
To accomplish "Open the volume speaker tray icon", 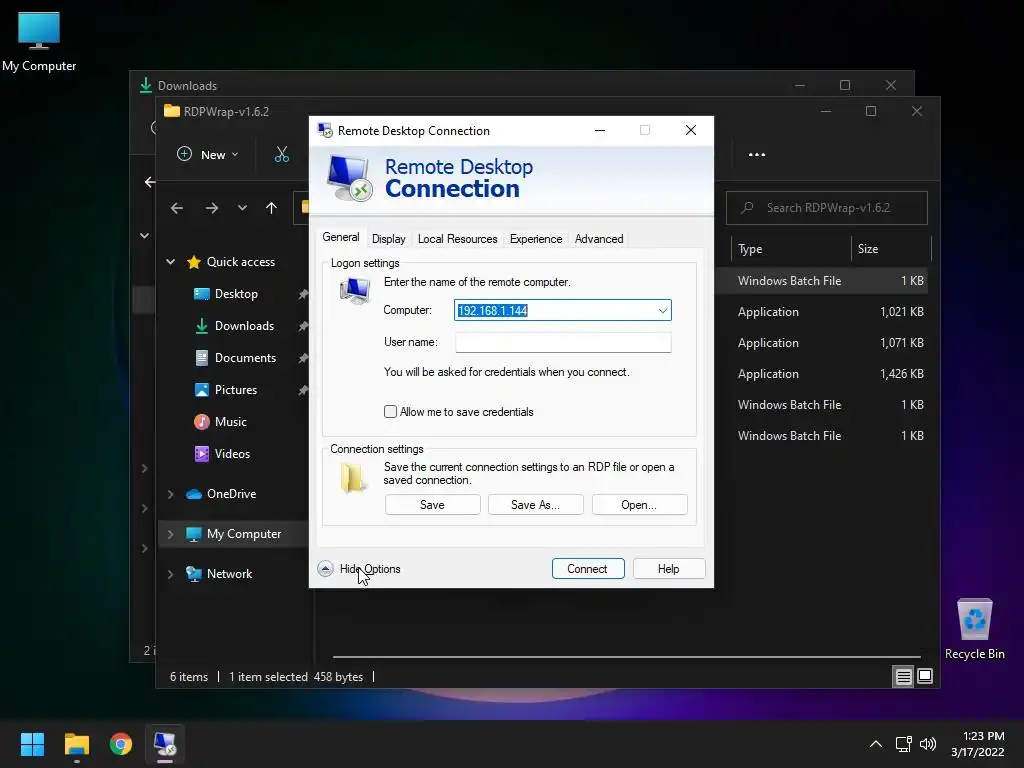I will point(927,744).
